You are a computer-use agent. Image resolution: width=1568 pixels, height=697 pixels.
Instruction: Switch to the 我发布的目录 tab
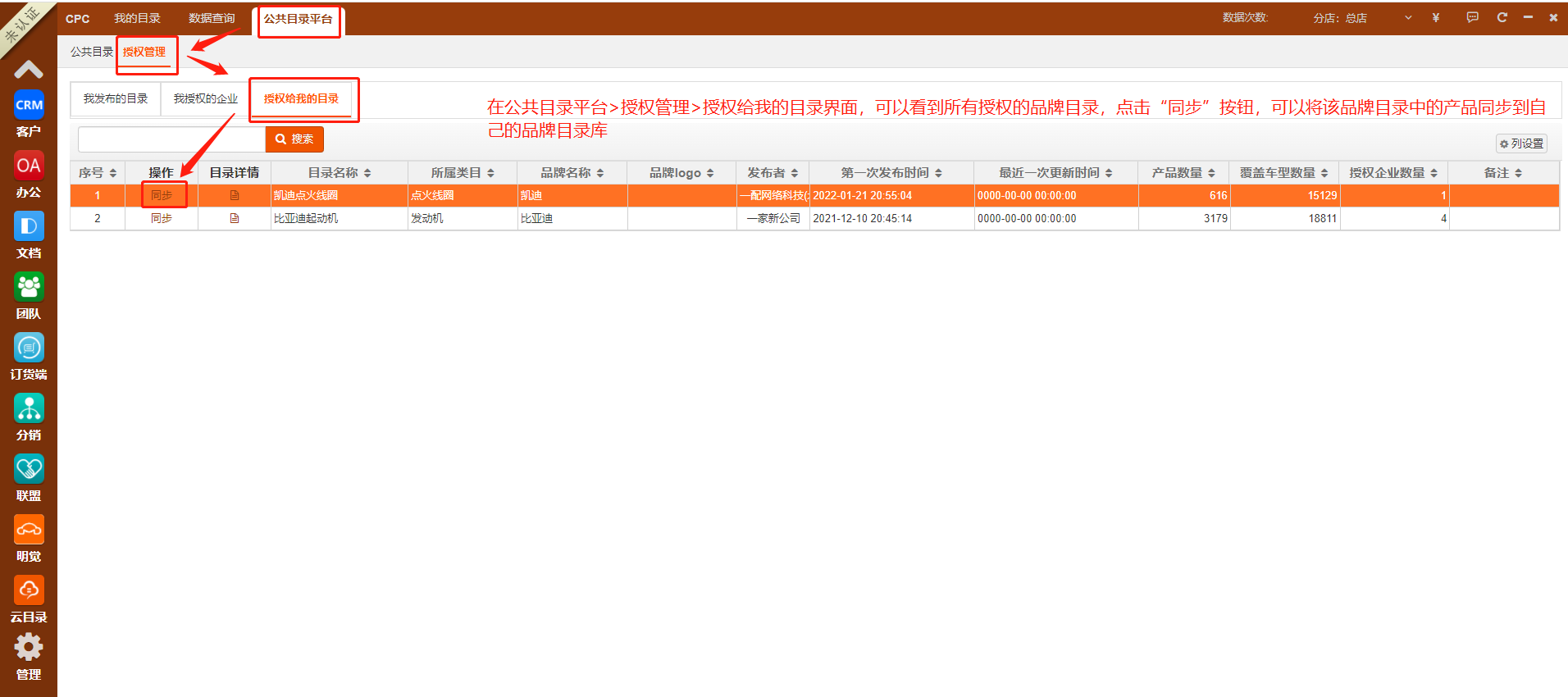[x=116, y=98]
